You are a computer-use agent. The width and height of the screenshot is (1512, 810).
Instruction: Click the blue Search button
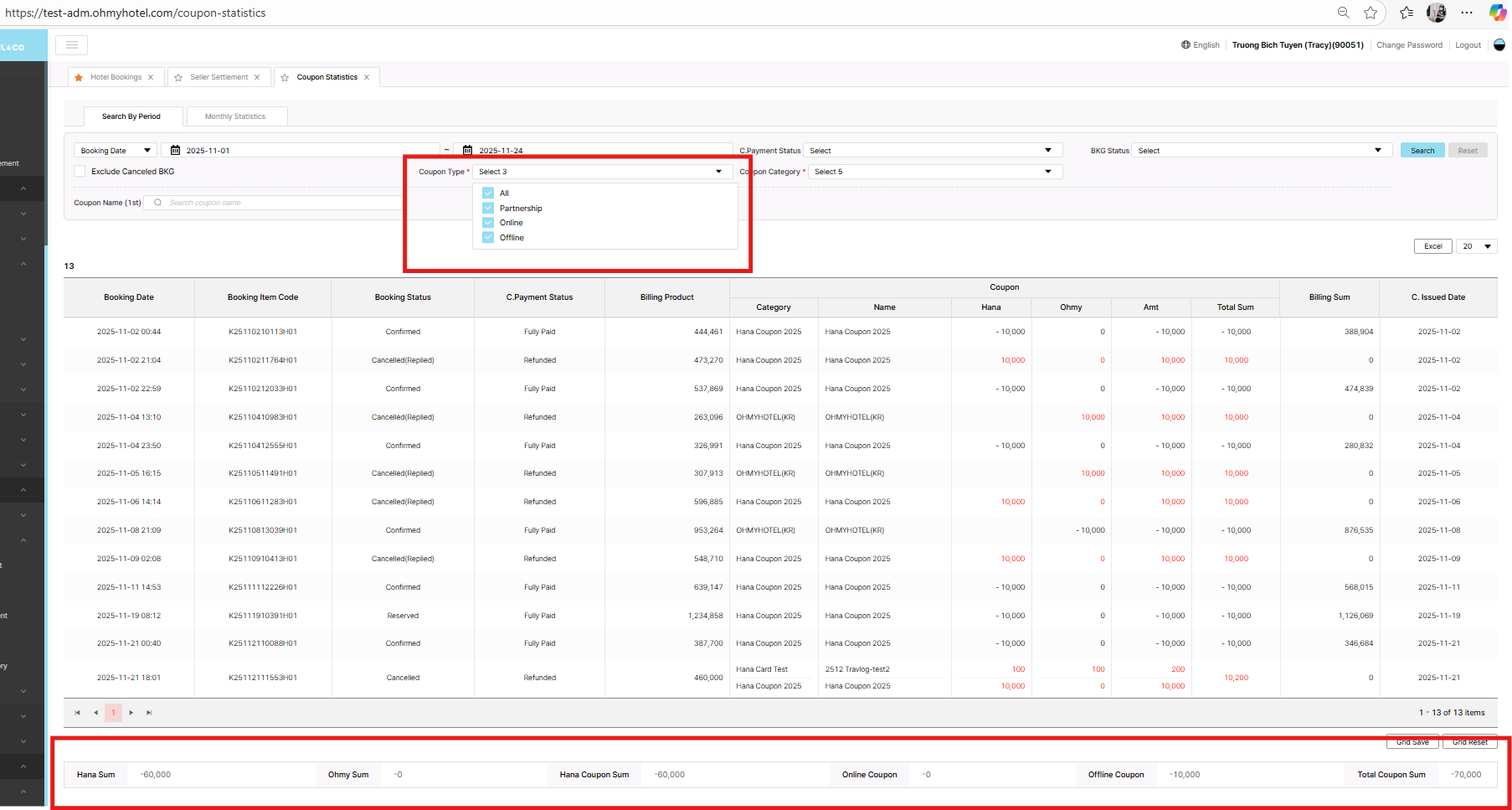coord(1422,151)
